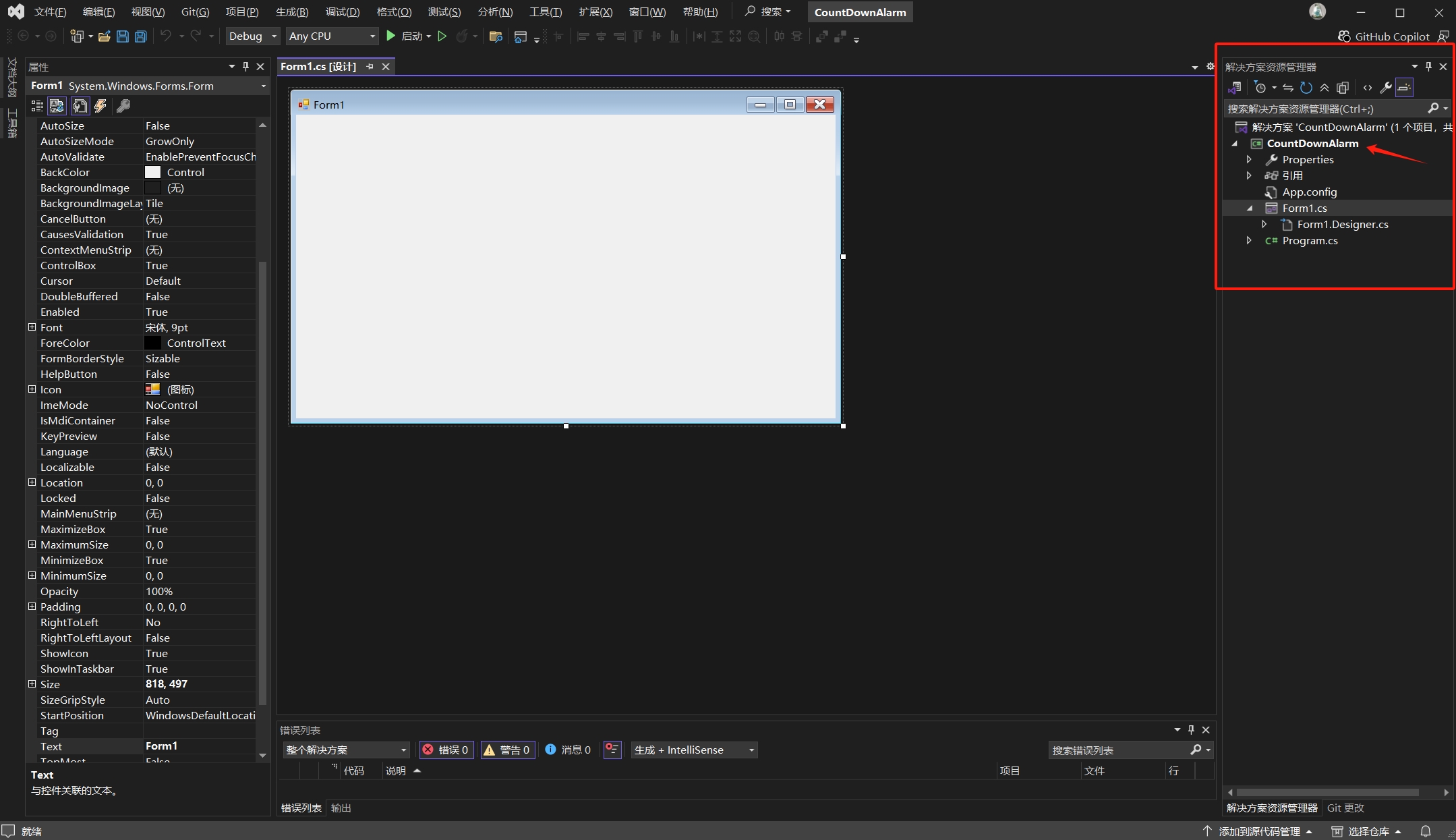
Task: Toggle the 警告 0 warnings filter
Action: point(507,750)
